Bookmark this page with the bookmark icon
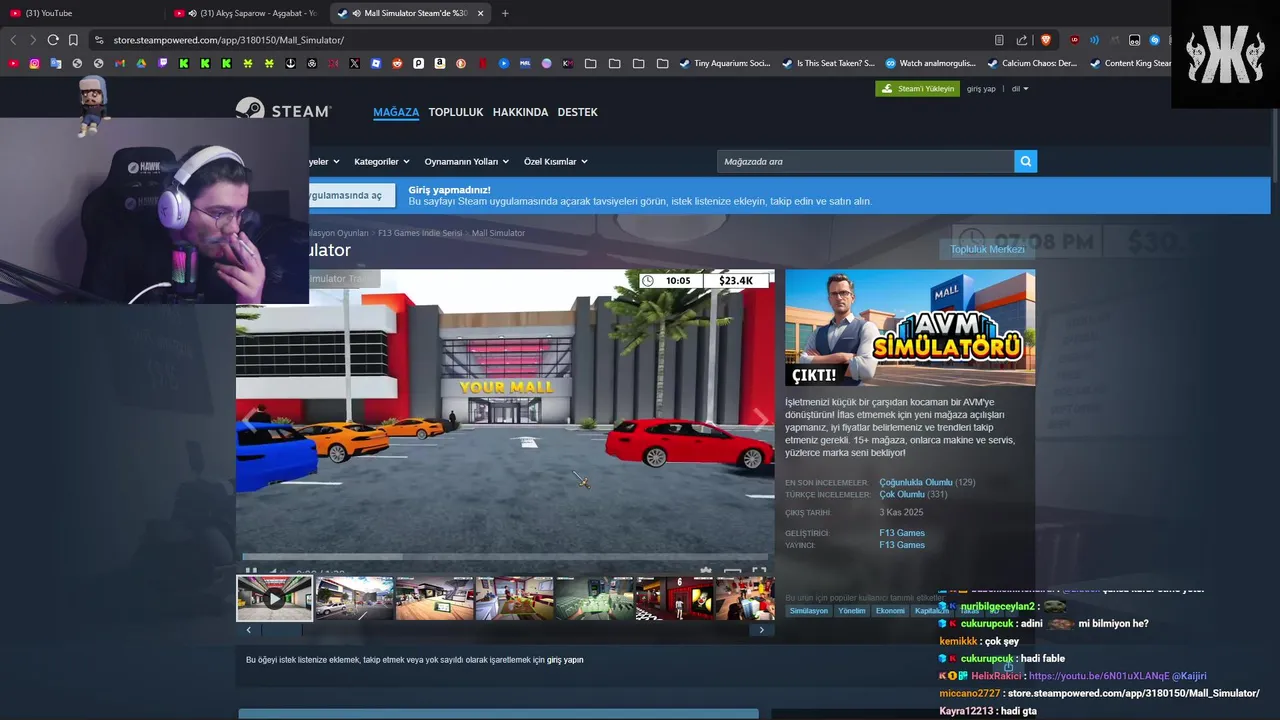1280x720 pixels. [x=73, y=40]
